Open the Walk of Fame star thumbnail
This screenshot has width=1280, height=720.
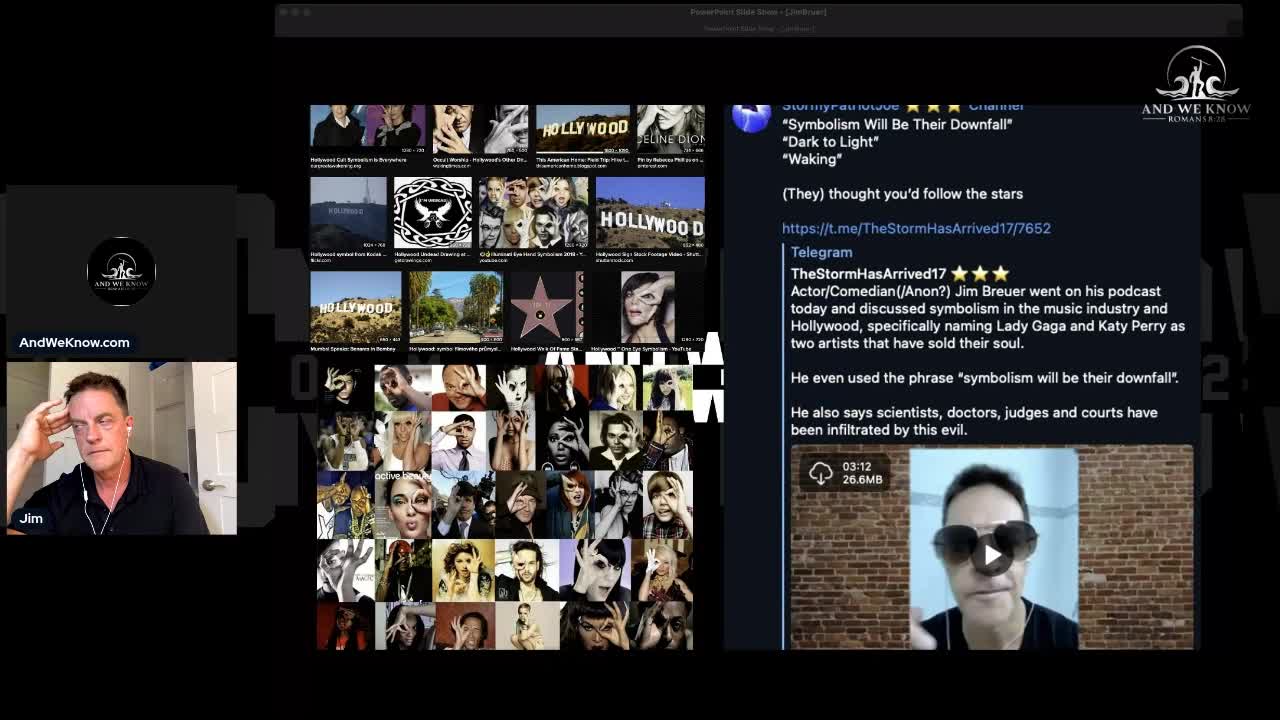click(x=545, y=308)
